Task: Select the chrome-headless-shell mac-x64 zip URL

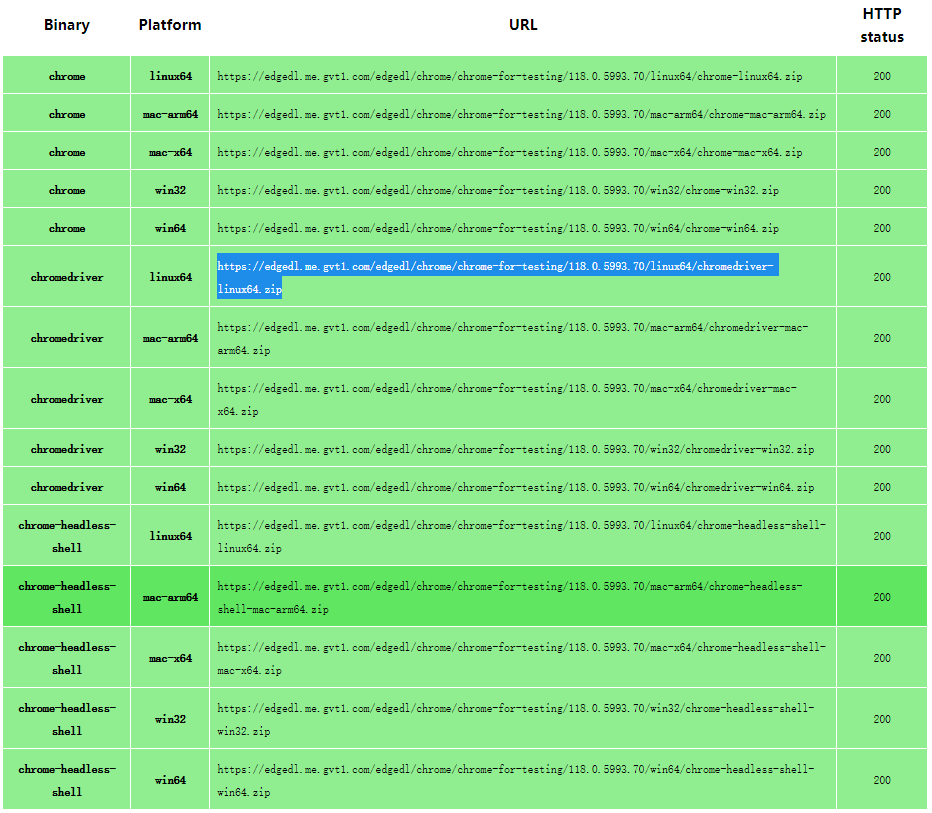Action: click(521, 658)
